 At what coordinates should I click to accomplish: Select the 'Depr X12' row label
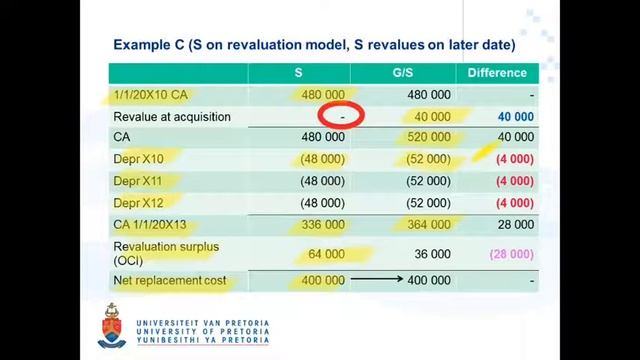coord(138,203)
